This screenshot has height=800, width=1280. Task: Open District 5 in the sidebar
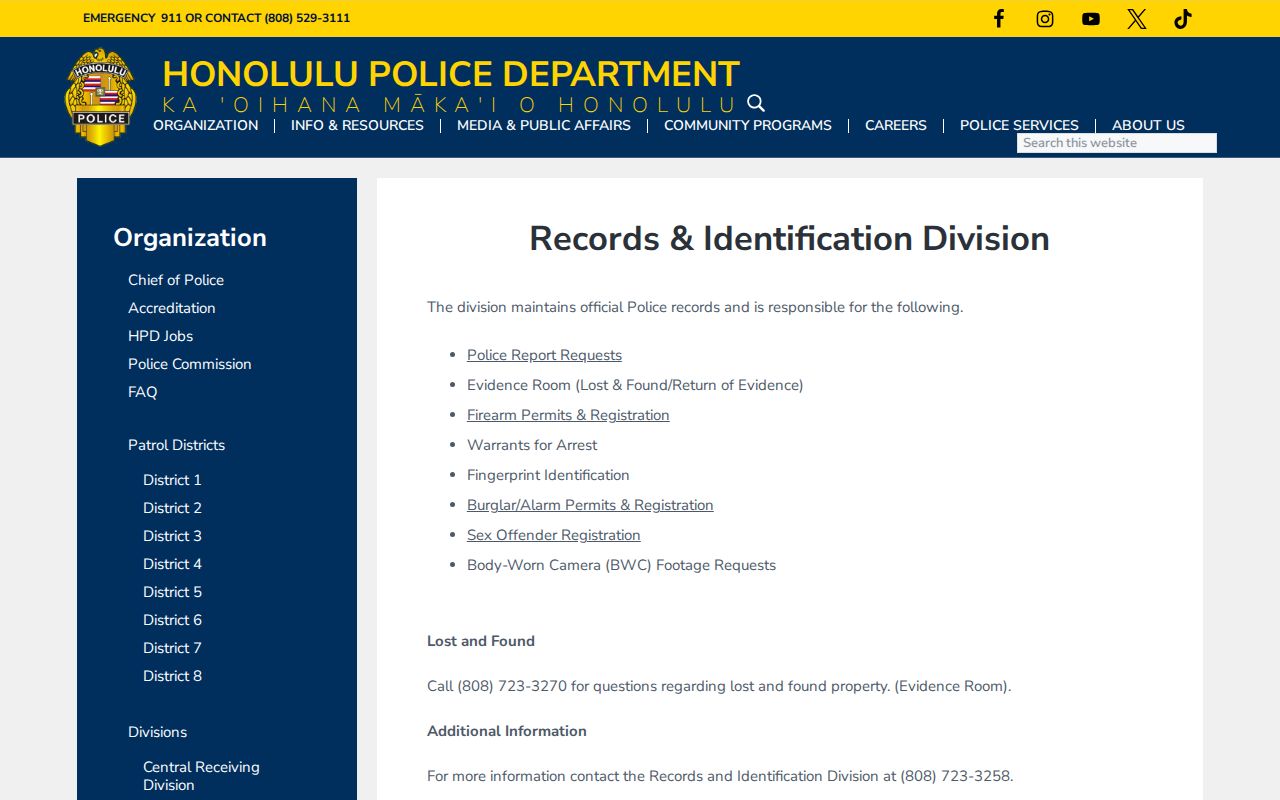(172, 592)
